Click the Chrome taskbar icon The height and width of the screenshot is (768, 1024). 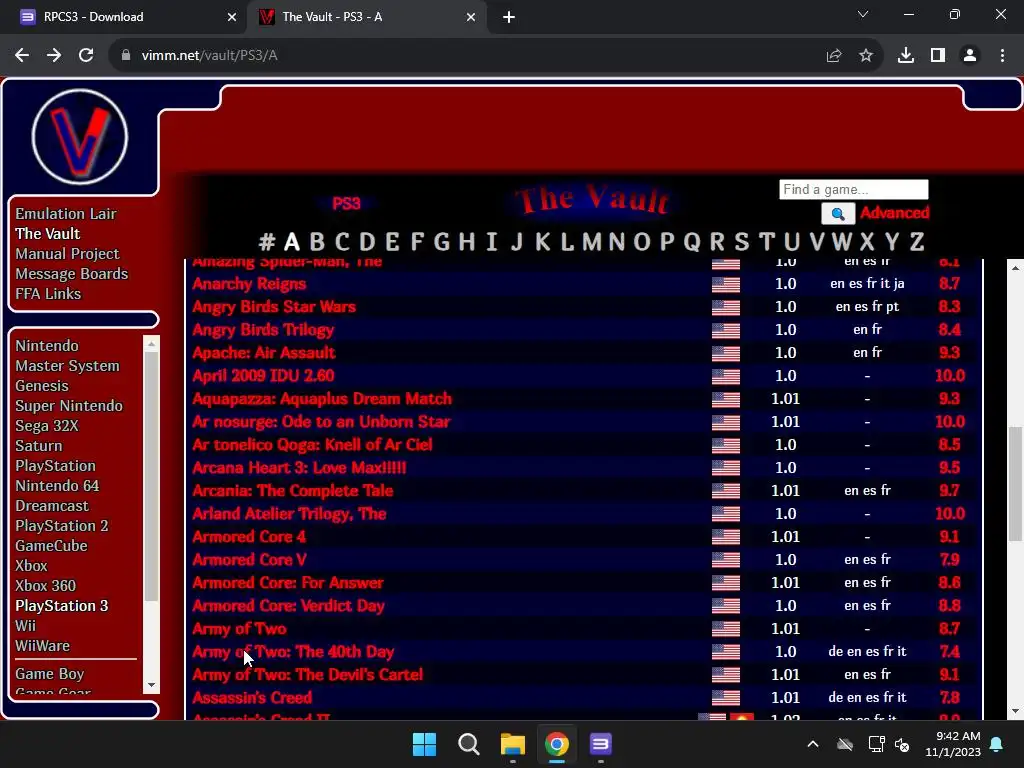coord(557,744)
